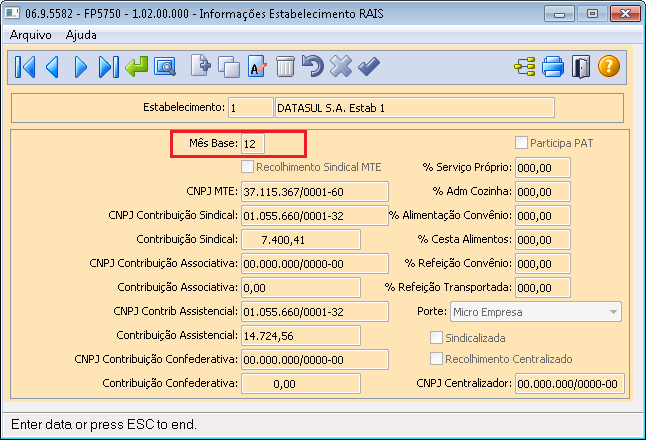Click the CNPJ Centralizador field
The width and height of the screenshot is (646, 440).
[x=570, y=384]
